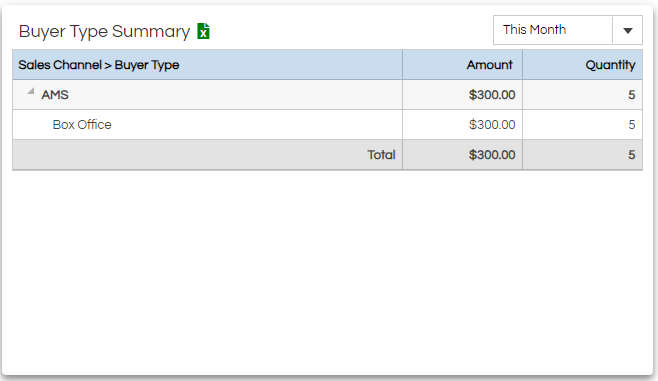Image resolution: width=658 pixels, height=381 pixels.
Task: Click the Total quantity cell
Action: coord(582,155)
